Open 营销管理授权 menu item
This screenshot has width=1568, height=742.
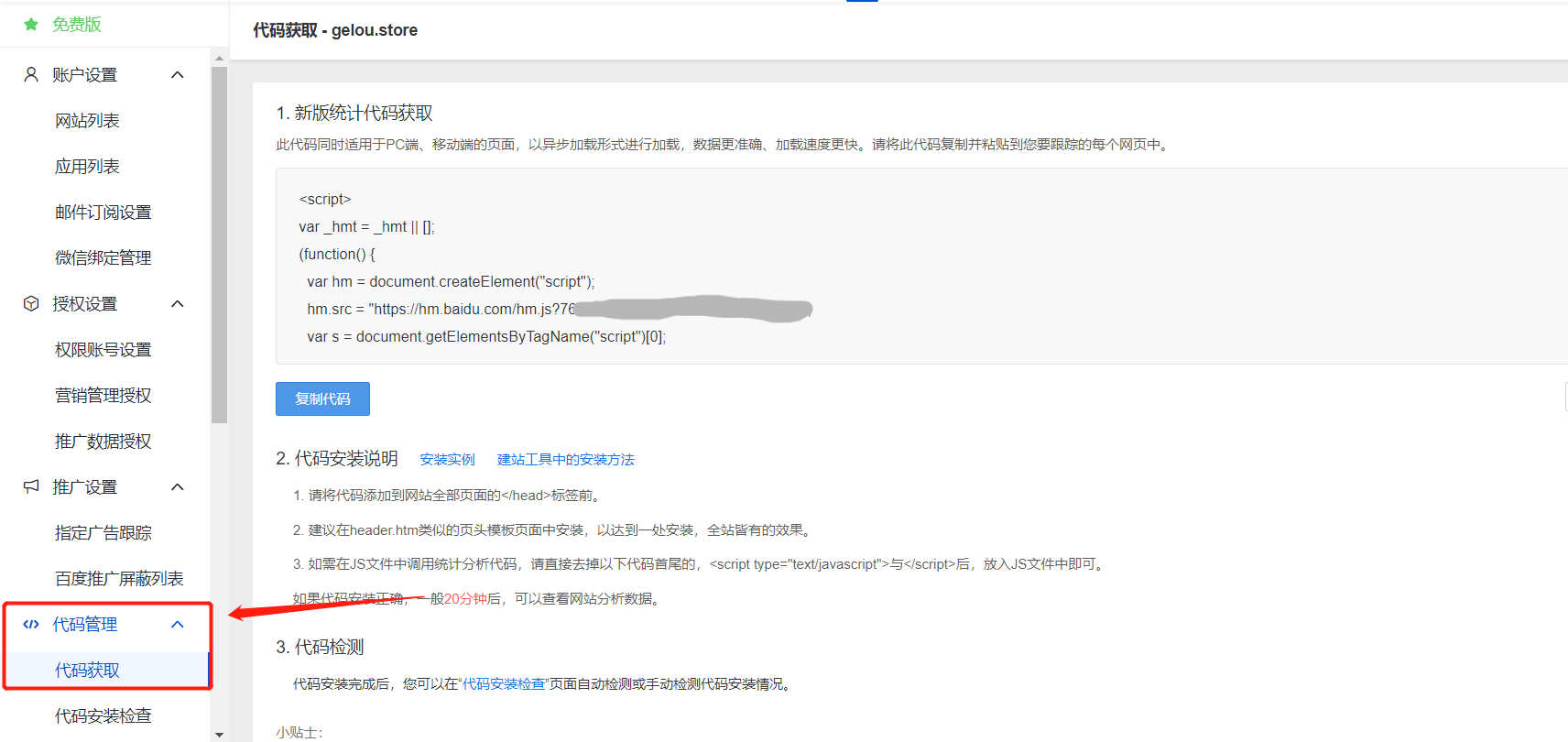pos(103,395)
